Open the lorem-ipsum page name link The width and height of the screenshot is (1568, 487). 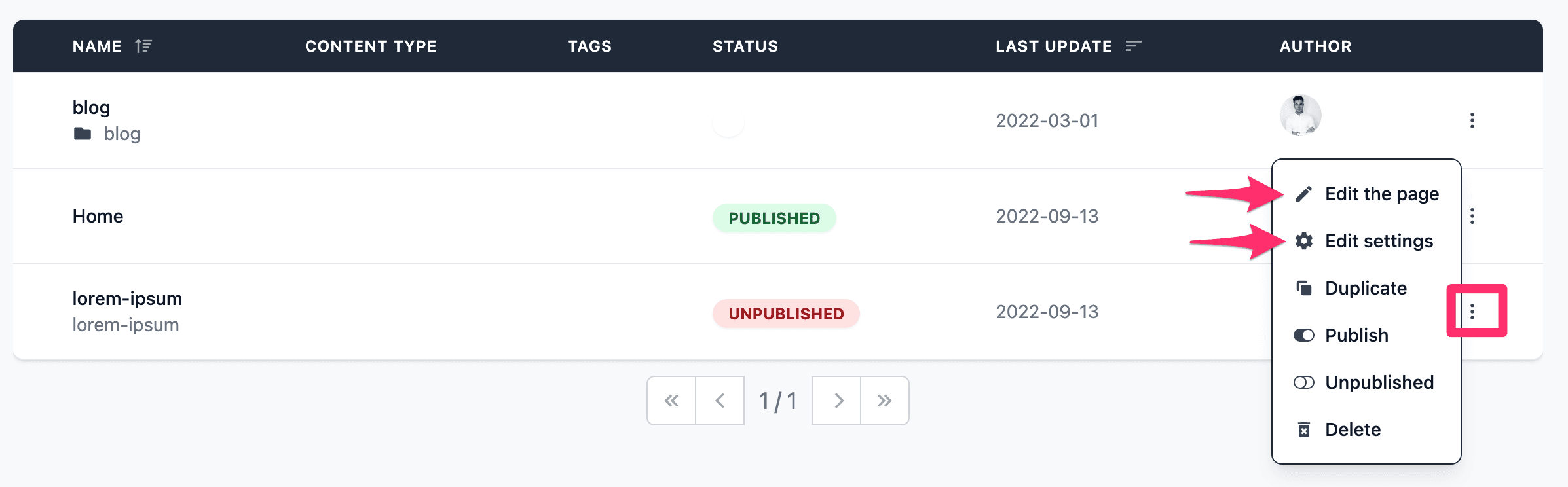(x=127, y=298)
